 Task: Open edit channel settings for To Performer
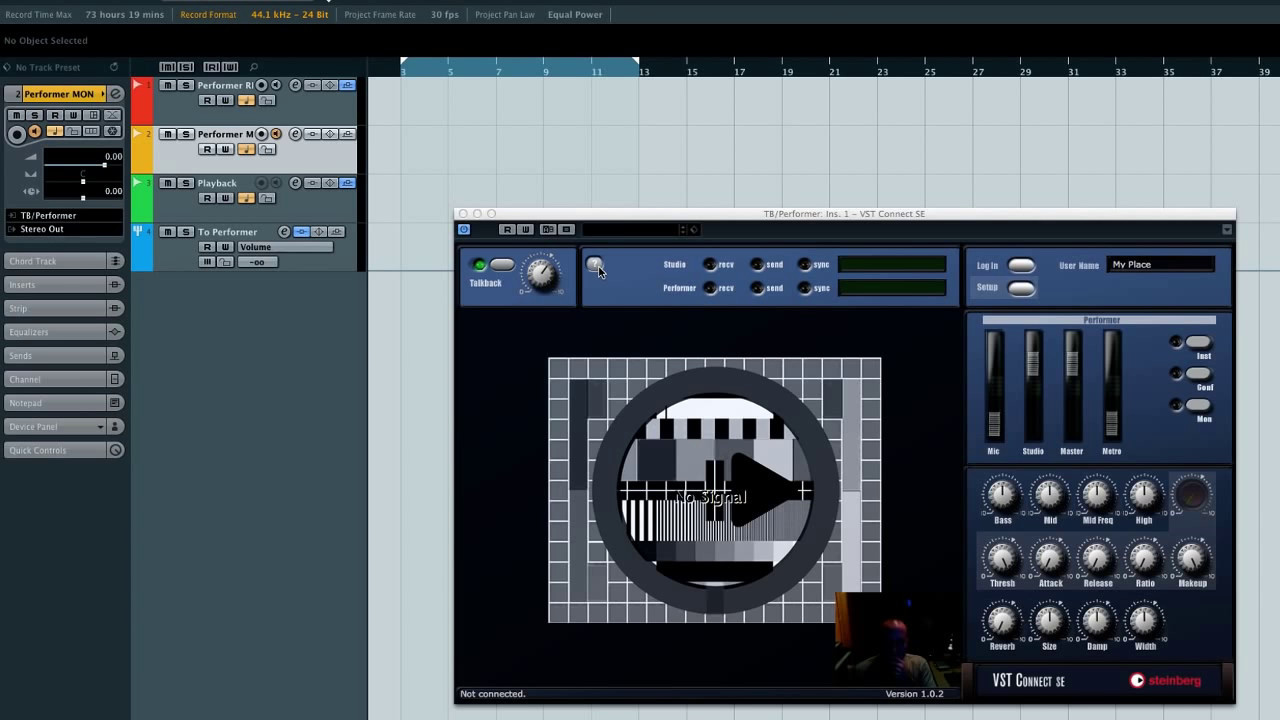(x=284, y=232)
